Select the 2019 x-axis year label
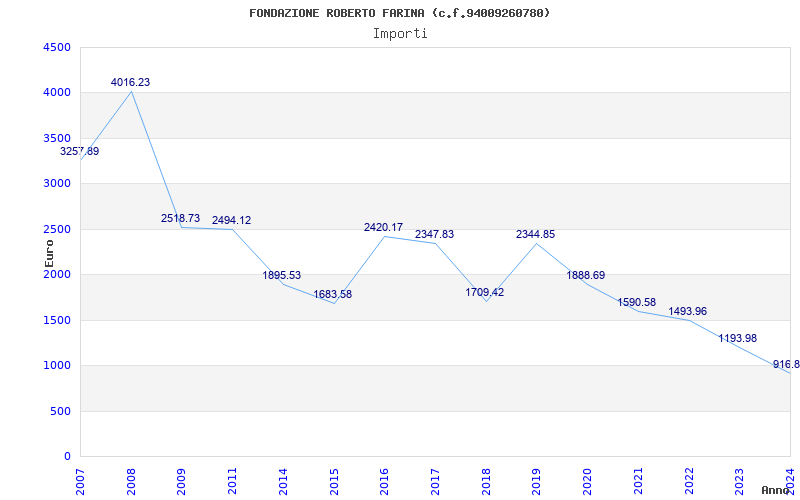Screen dimensions: 800x500 [x=537, y=482]
